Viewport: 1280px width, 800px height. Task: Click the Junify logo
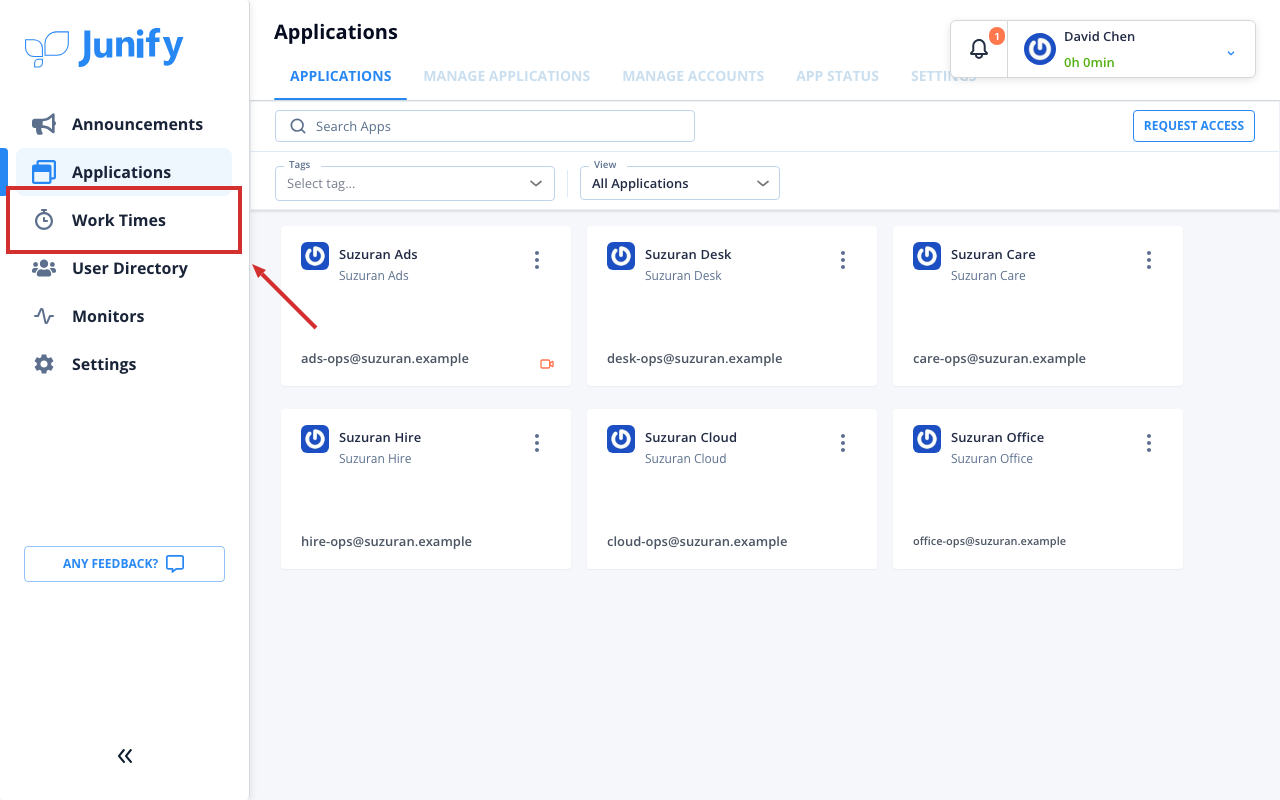pyautogui.click(x=104, y=47)
